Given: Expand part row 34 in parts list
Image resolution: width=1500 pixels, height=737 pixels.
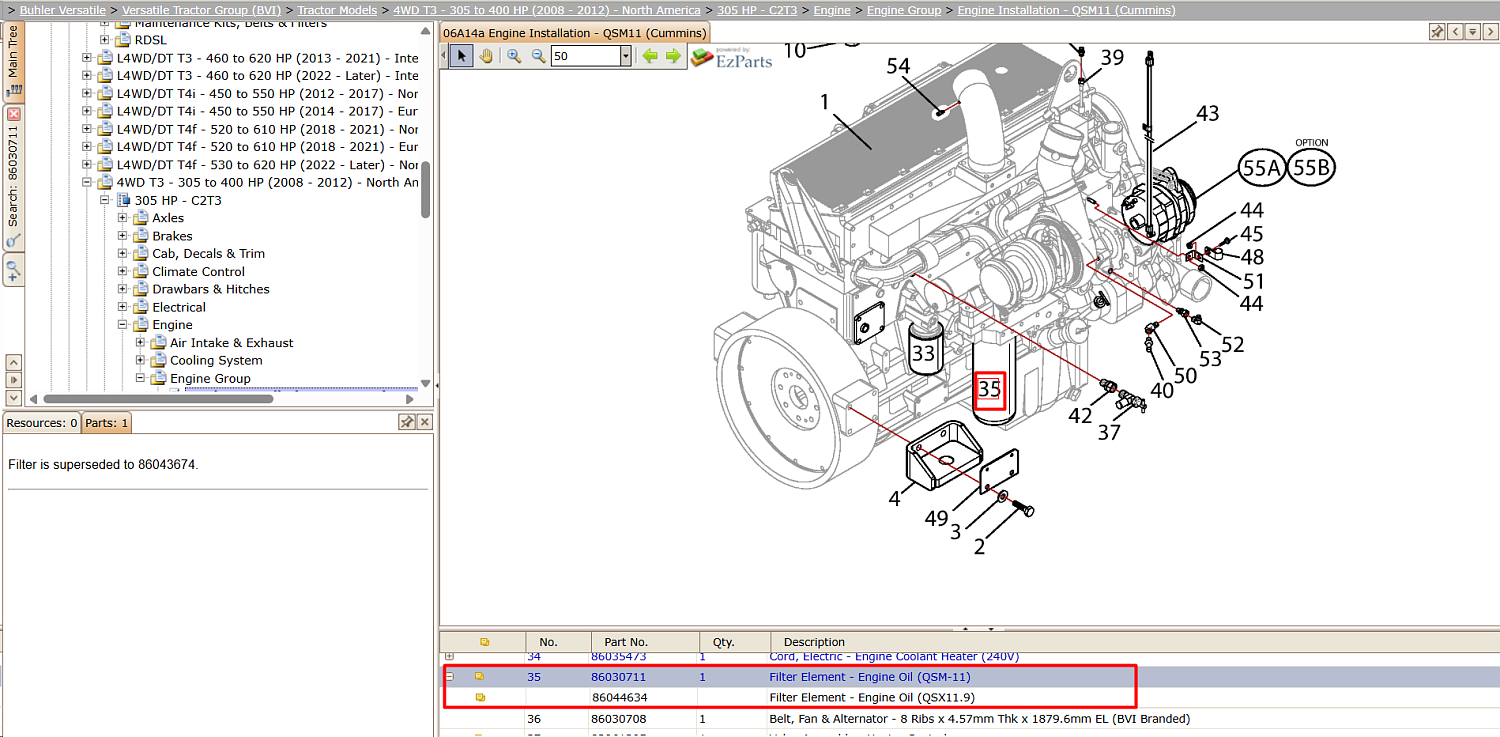Looking at the screenshot, I should pyautogui.click(x=449, y=657).
